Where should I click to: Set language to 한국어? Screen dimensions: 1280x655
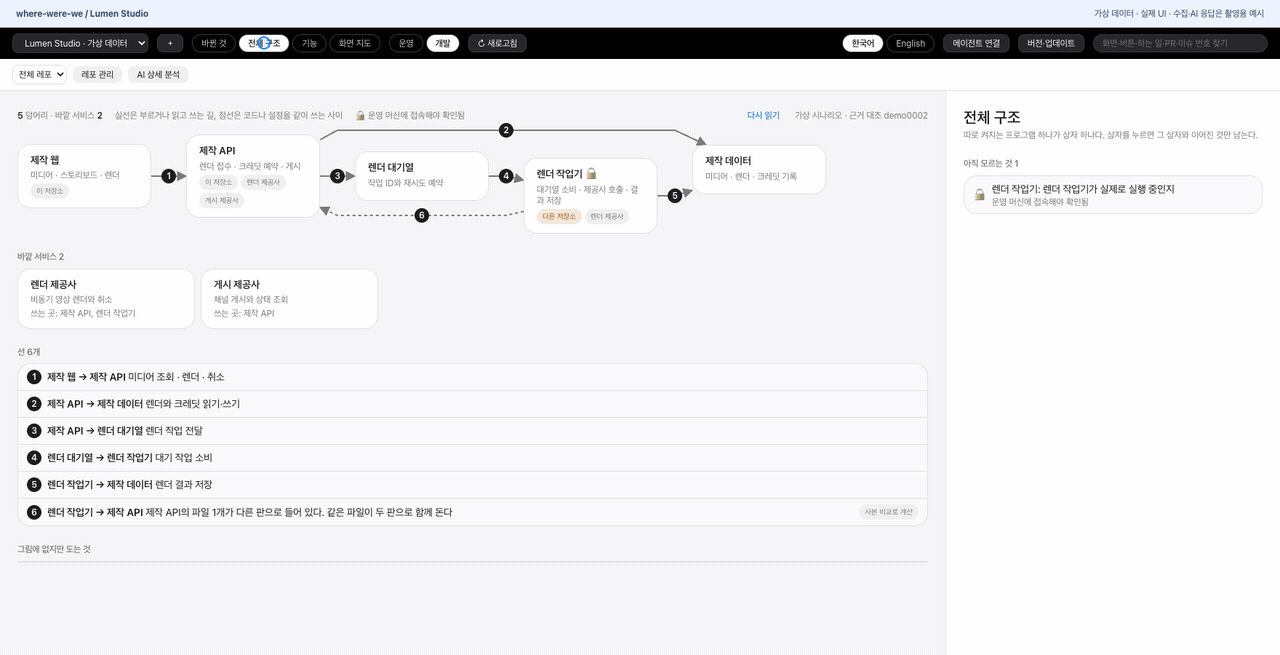point(863,43)
